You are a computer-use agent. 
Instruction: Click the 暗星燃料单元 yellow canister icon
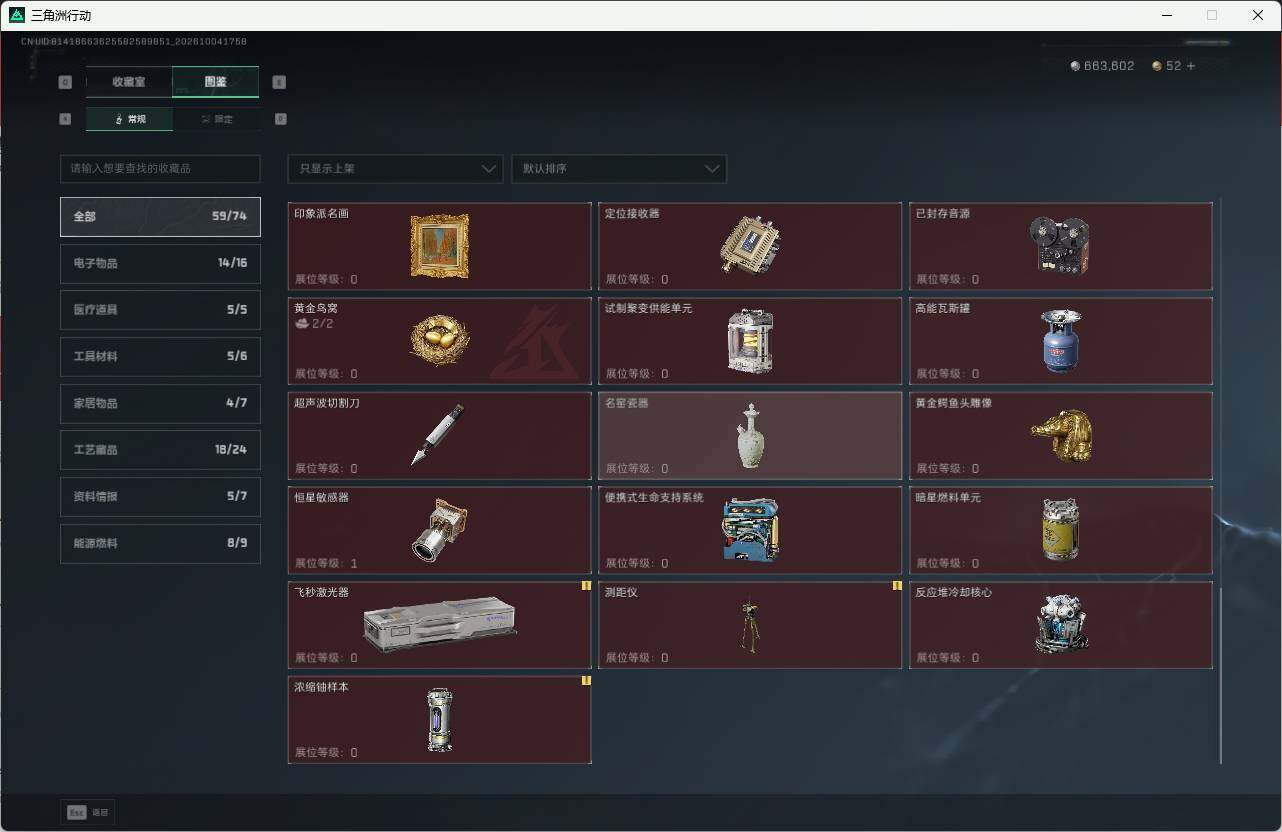coord(1060,530)
